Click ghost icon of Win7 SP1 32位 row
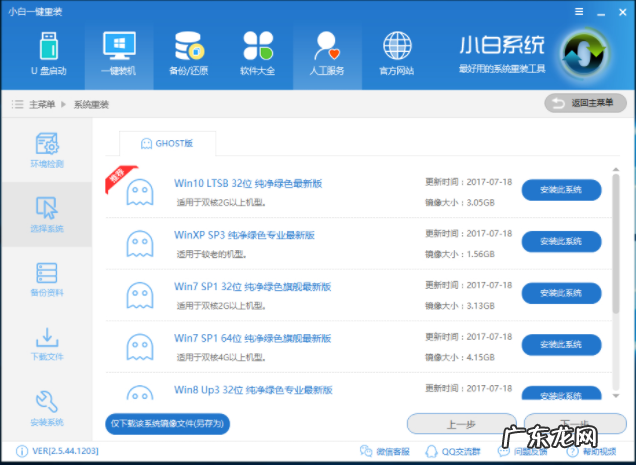 140,295
